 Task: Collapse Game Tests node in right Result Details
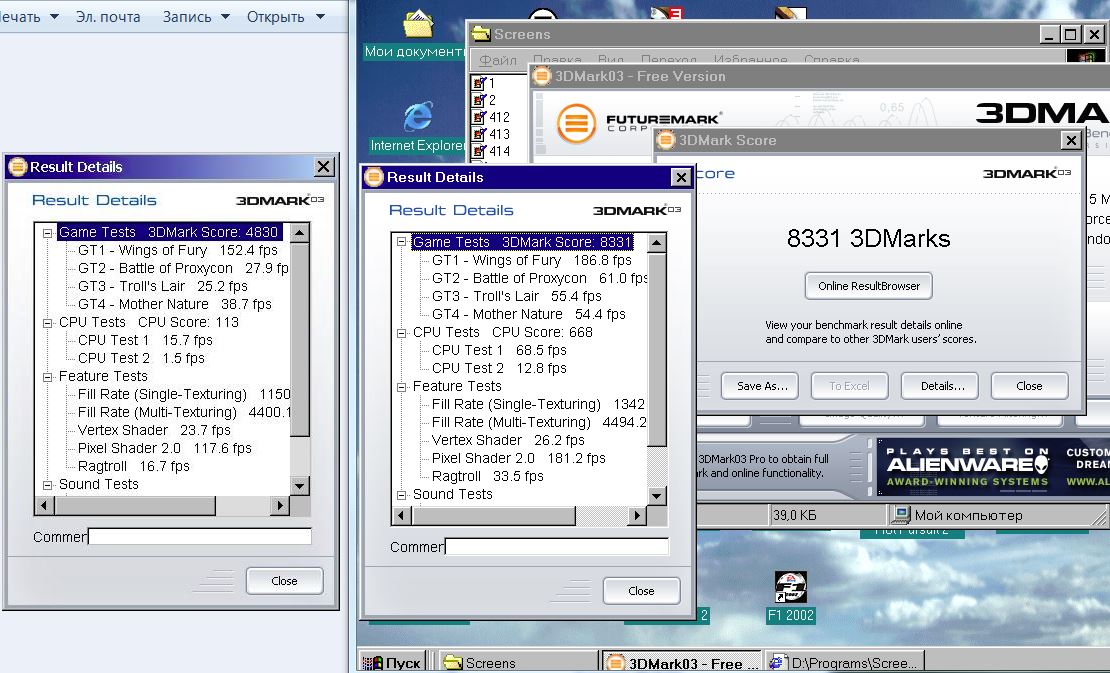point(401,242)
